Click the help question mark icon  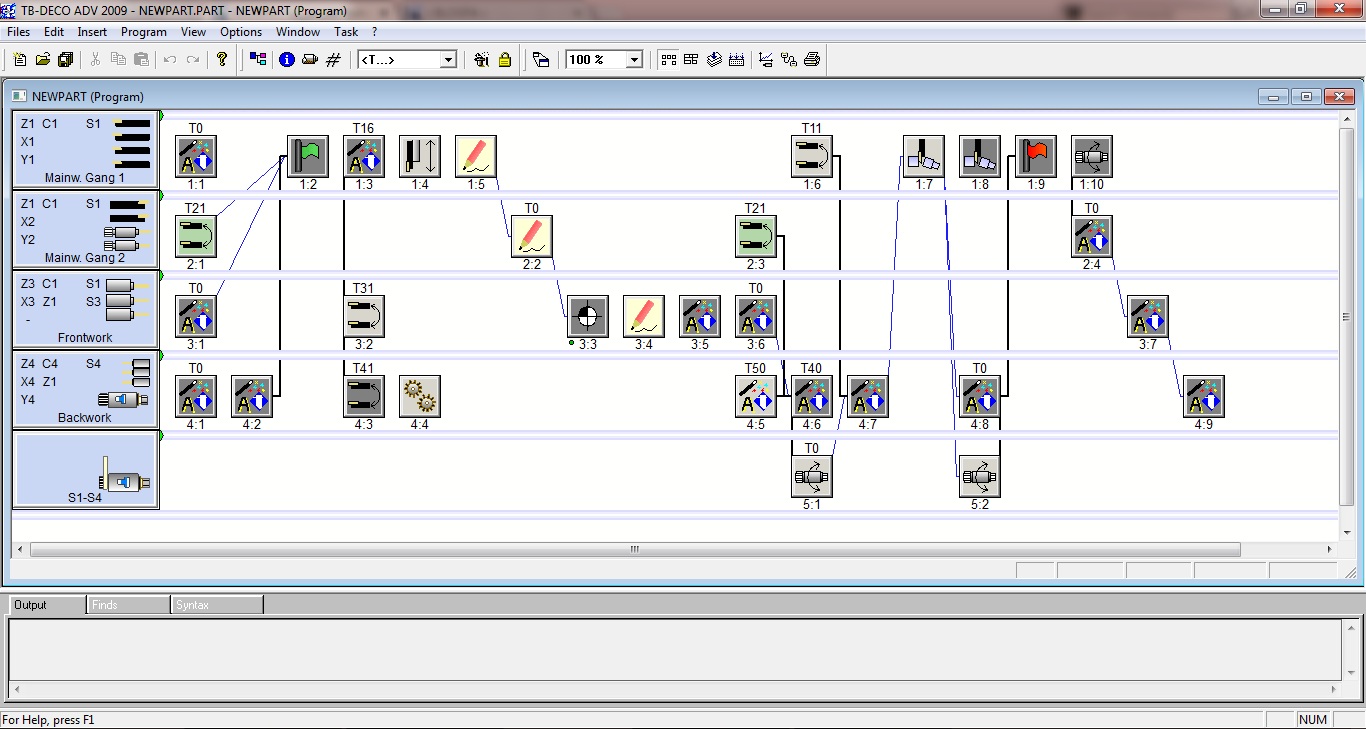[x=222, y=60]
